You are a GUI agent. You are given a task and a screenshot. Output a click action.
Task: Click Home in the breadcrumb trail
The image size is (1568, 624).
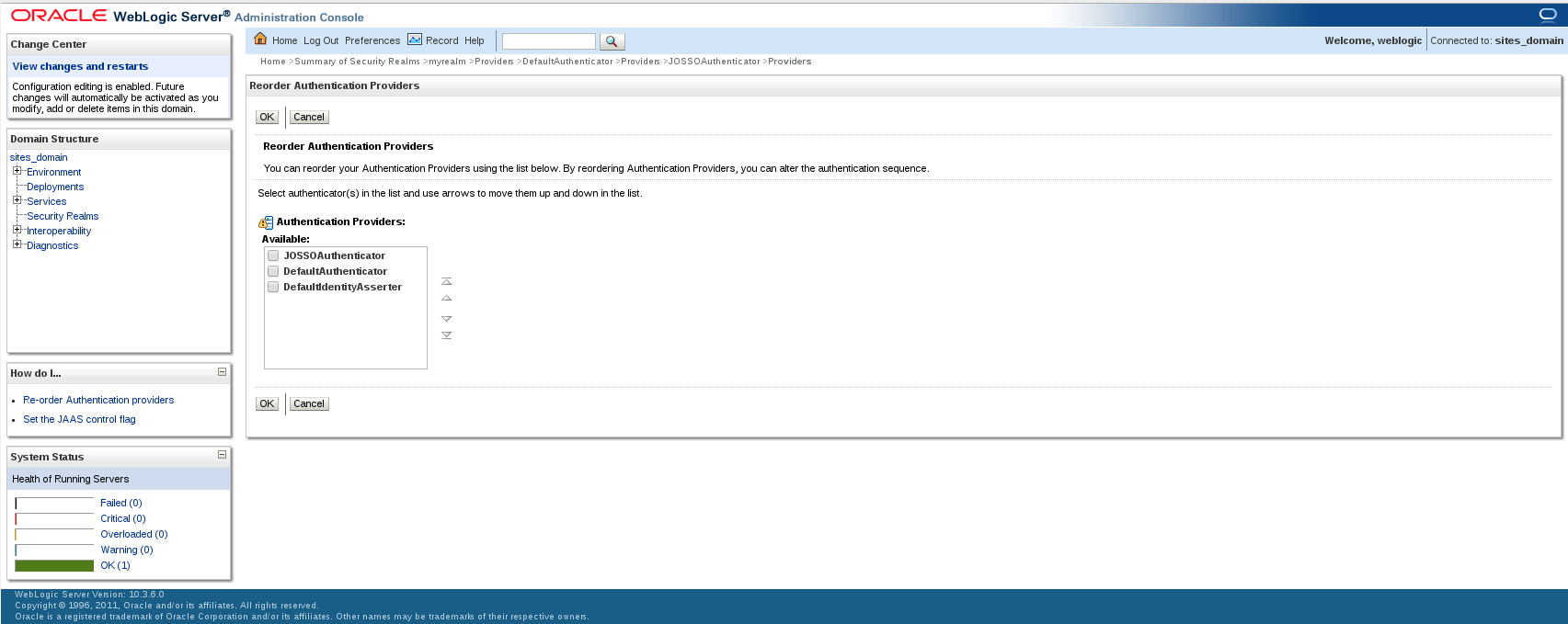(x=273, y=62)
